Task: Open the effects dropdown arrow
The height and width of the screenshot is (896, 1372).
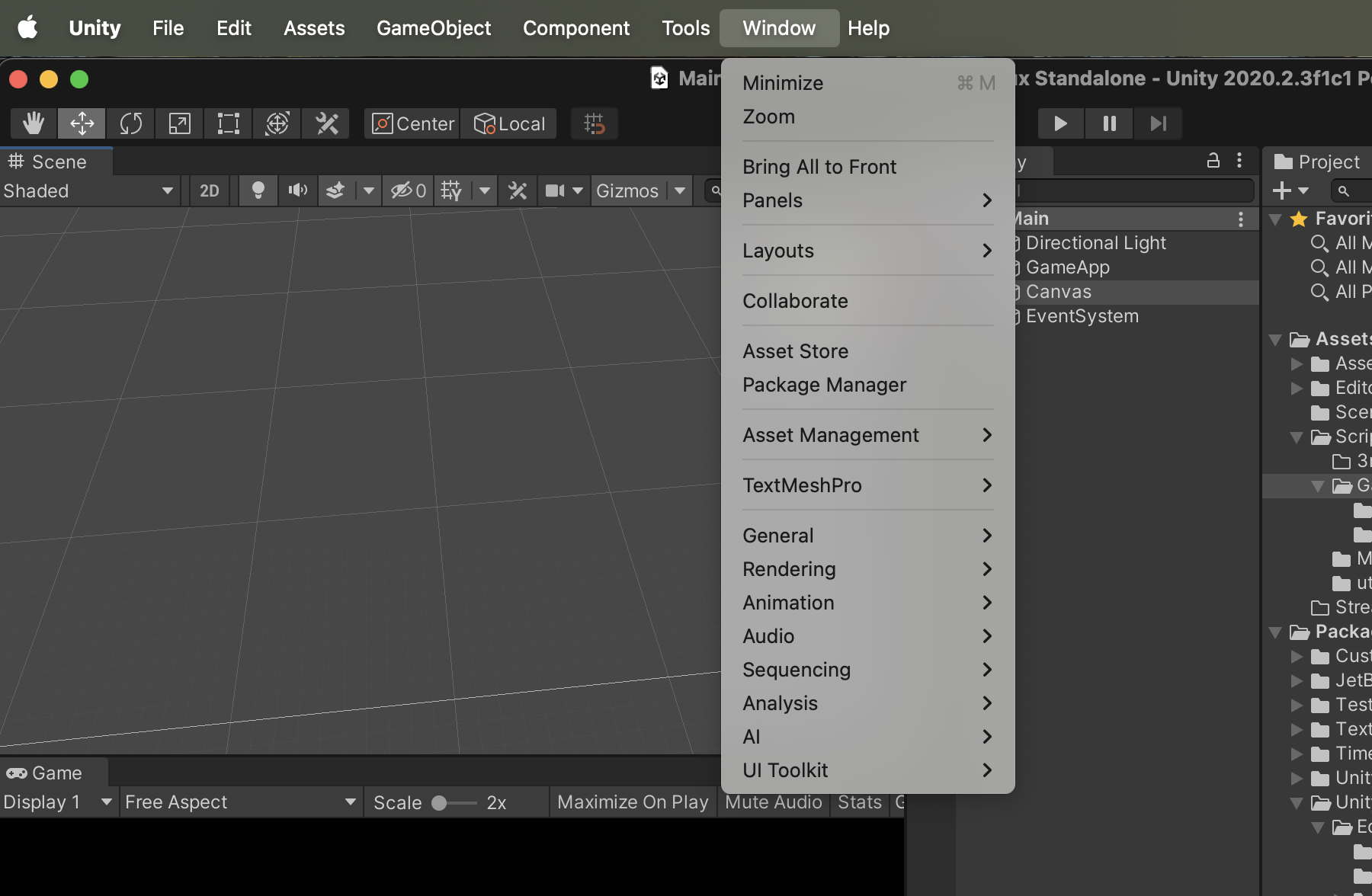Action: coord(369,190)
